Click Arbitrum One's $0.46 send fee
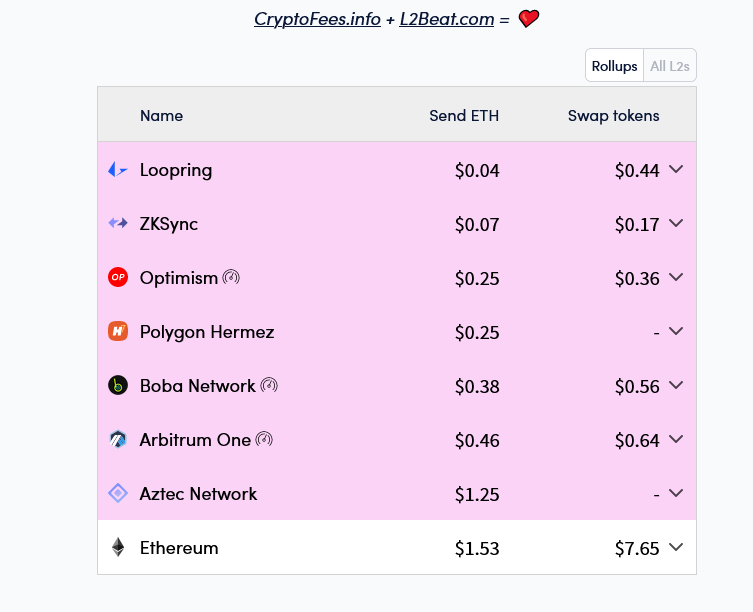 (x=477, y=441)
